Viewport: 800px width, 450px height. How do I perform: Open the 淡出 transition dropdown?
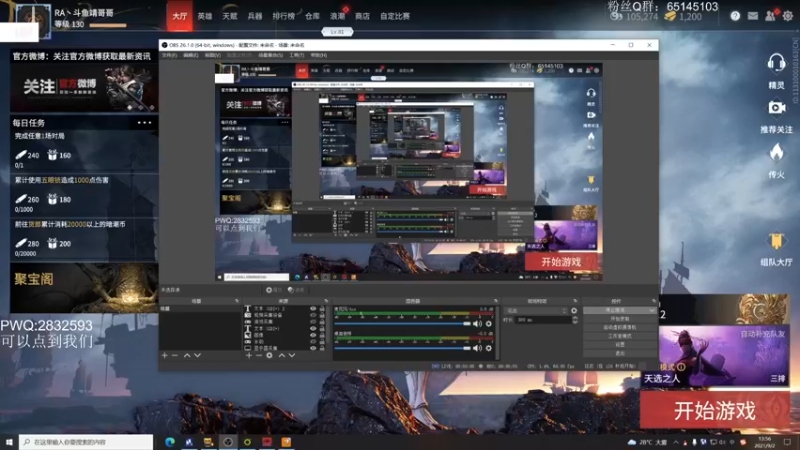(536, 310)
